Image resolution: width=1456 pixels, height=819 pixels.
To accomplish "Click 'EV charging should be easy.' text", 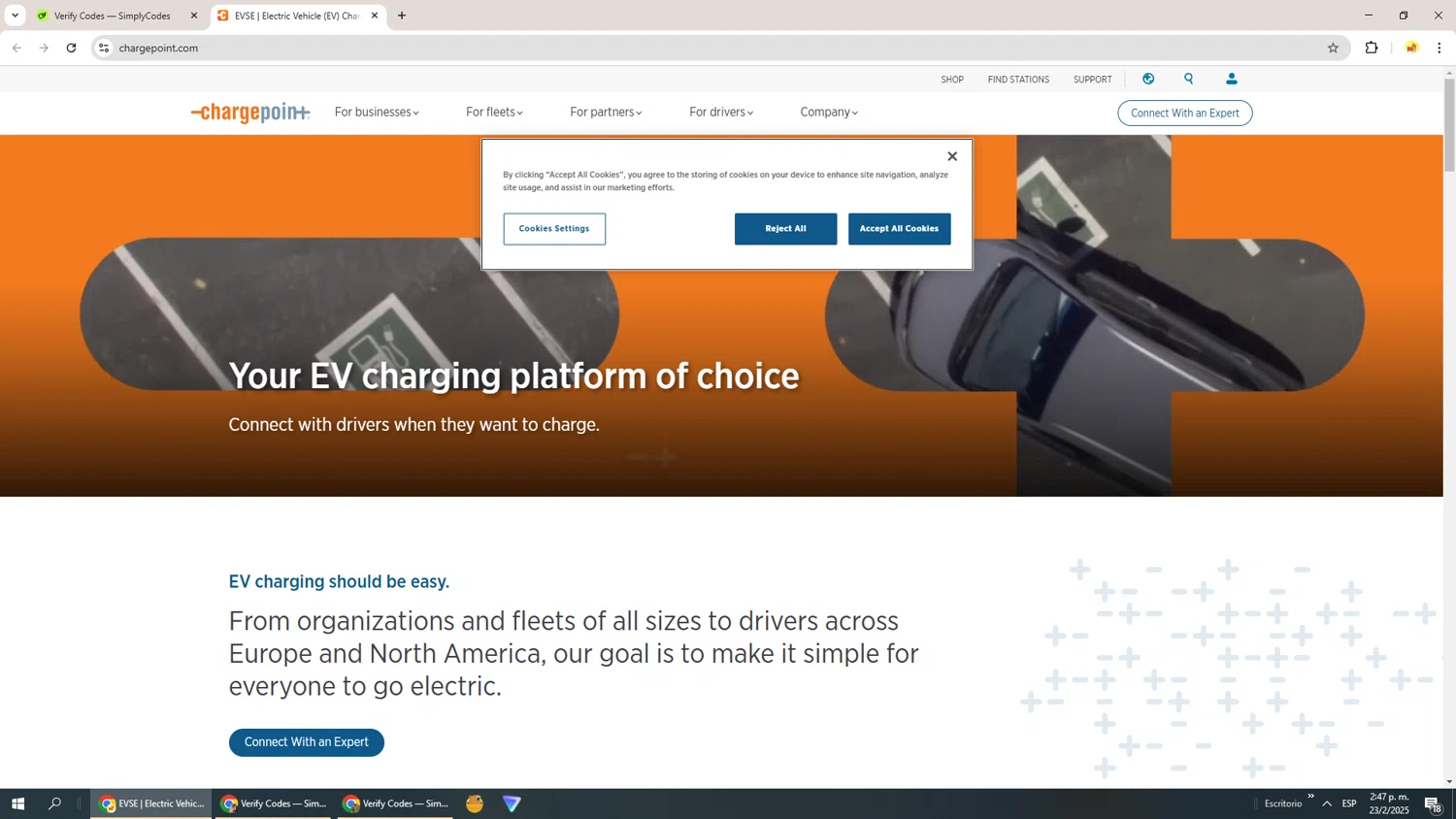I will (x=339, y=581).
